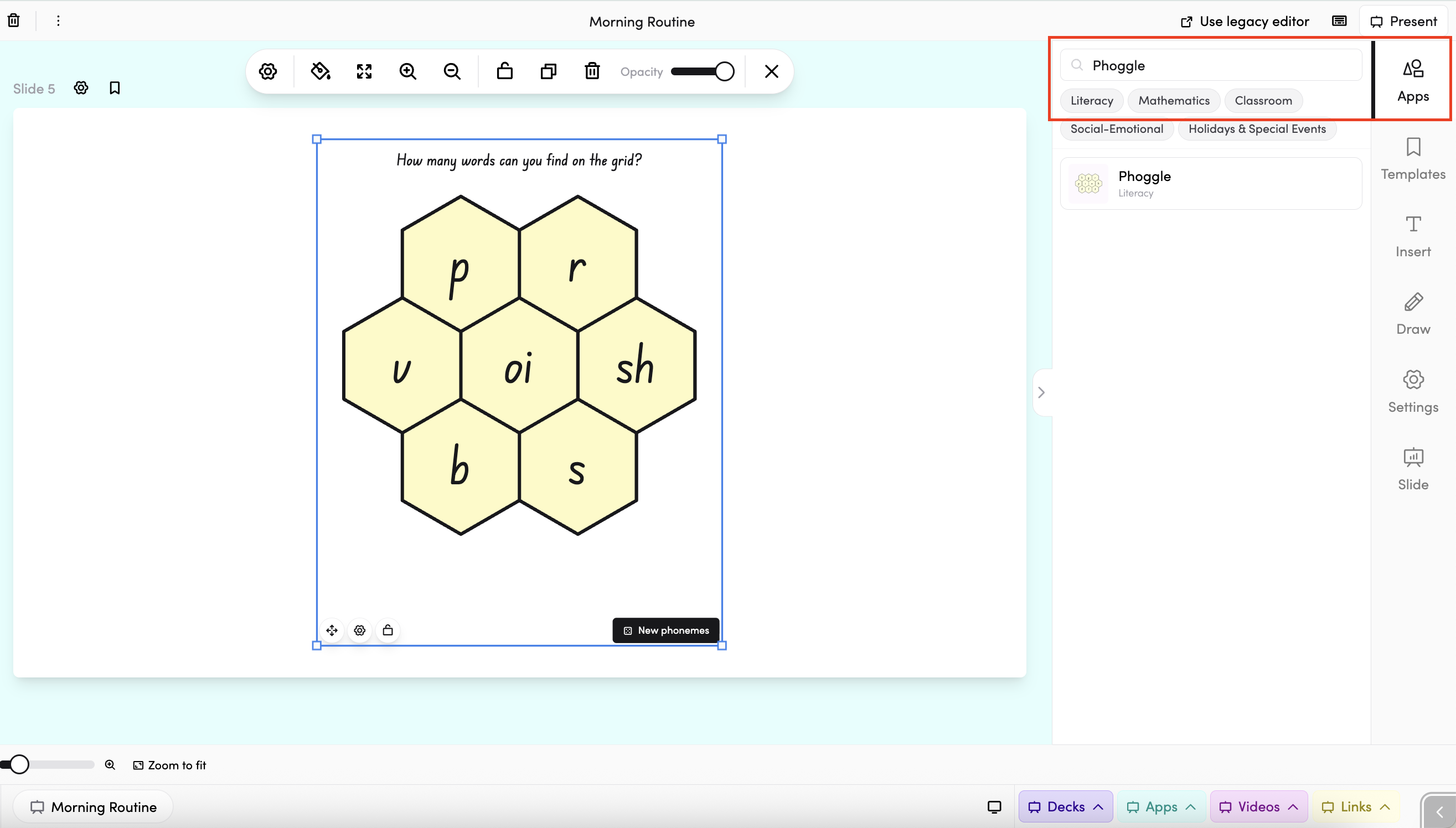1456x828 pixels.
Task: Adjust the Opacity slider
Action: pos(703,71)
